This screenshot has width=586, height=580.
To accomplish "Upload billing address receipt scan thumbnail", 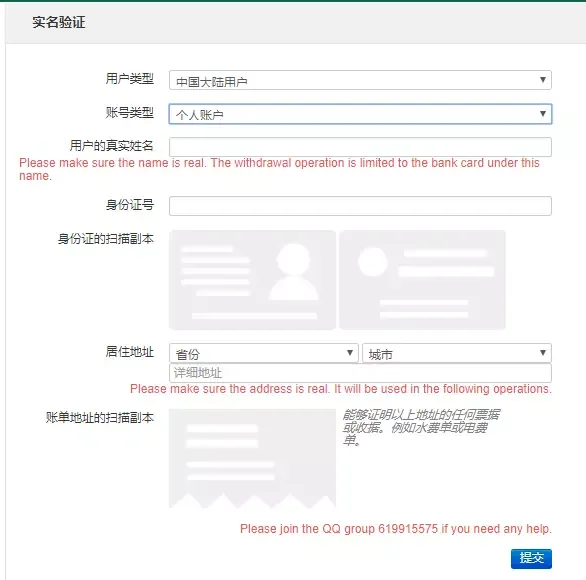I will tap(253, 459).
